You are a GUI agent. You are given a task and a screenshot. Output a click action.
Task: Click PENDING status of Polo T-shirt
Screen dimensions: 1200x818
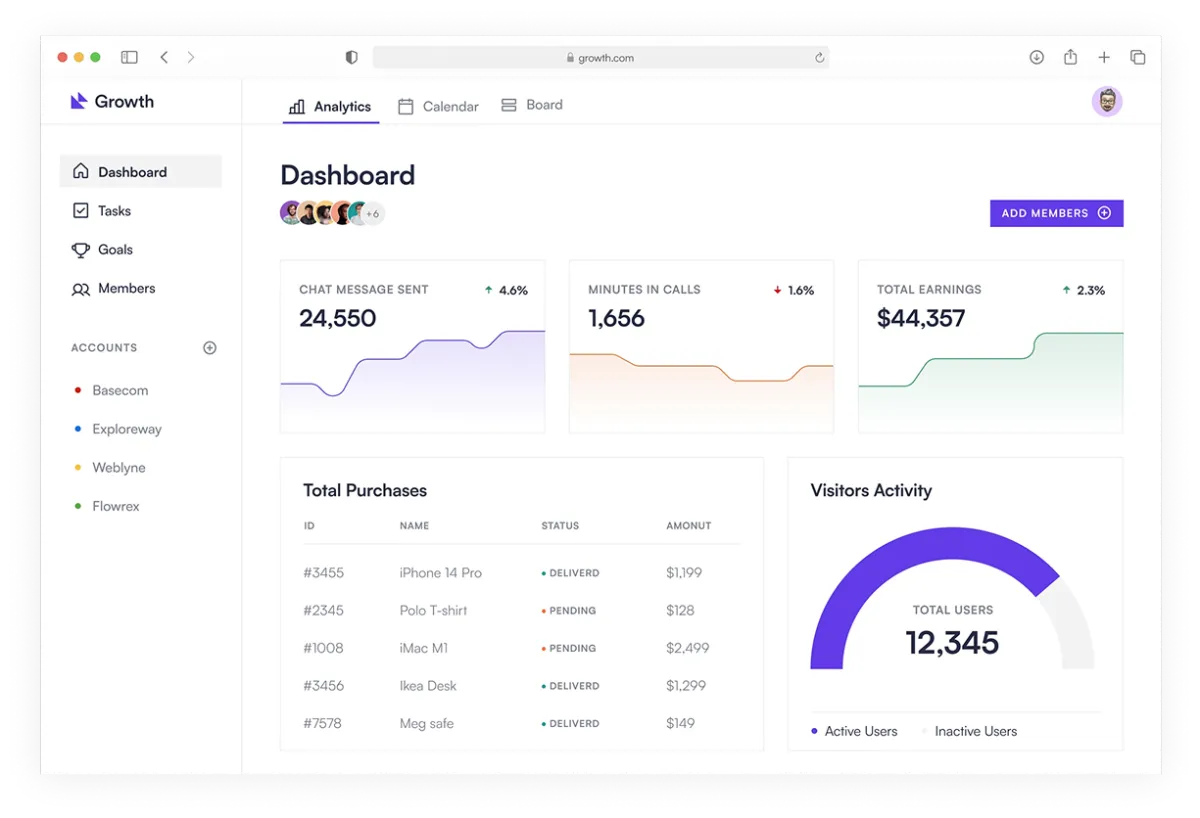569,610
